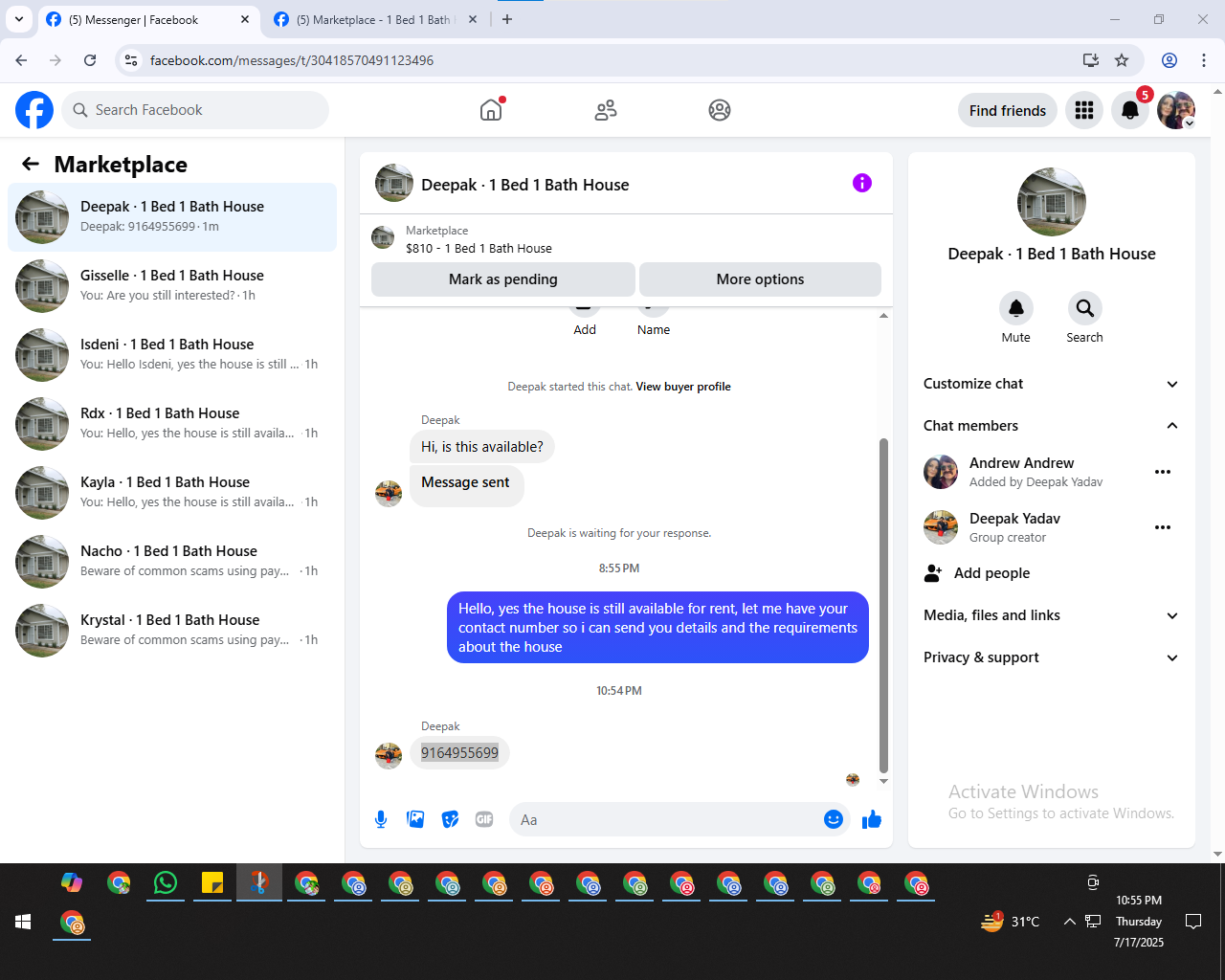The width and height of the screenshot is (1225, 980).
Task: Go back using the Marketplace back arrow
Action: 31,164
